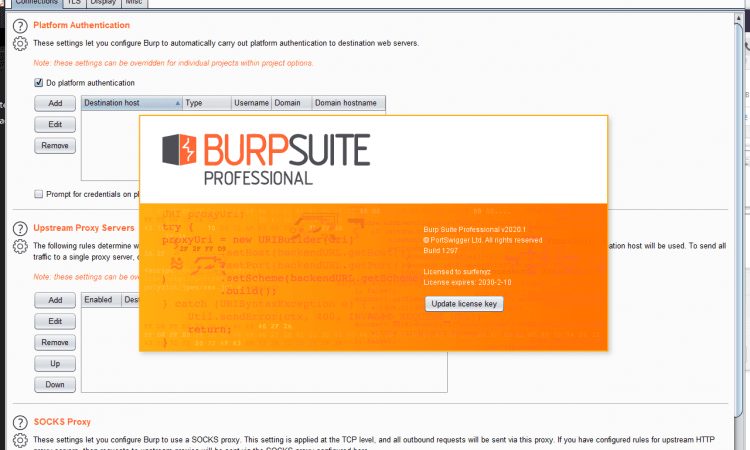This screenshot has height=450, width=750.
Task: Open help for Upstream Proxy Servers
Action: tap(20, 229)
